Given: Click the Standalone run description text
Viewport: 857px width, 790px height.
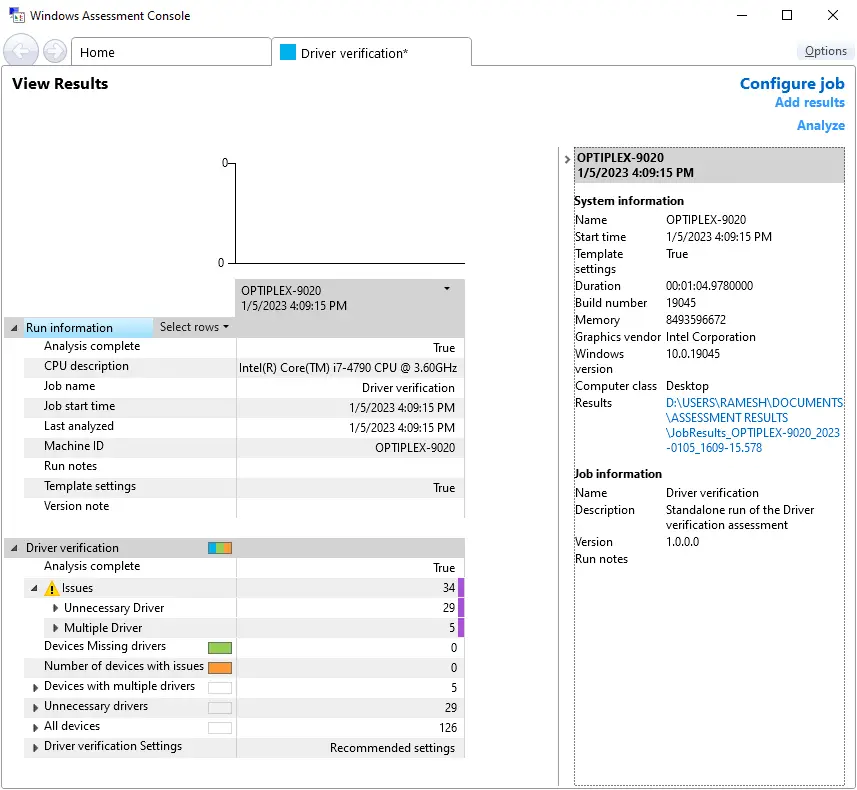Looking at the screenshot, I should 739,517.
